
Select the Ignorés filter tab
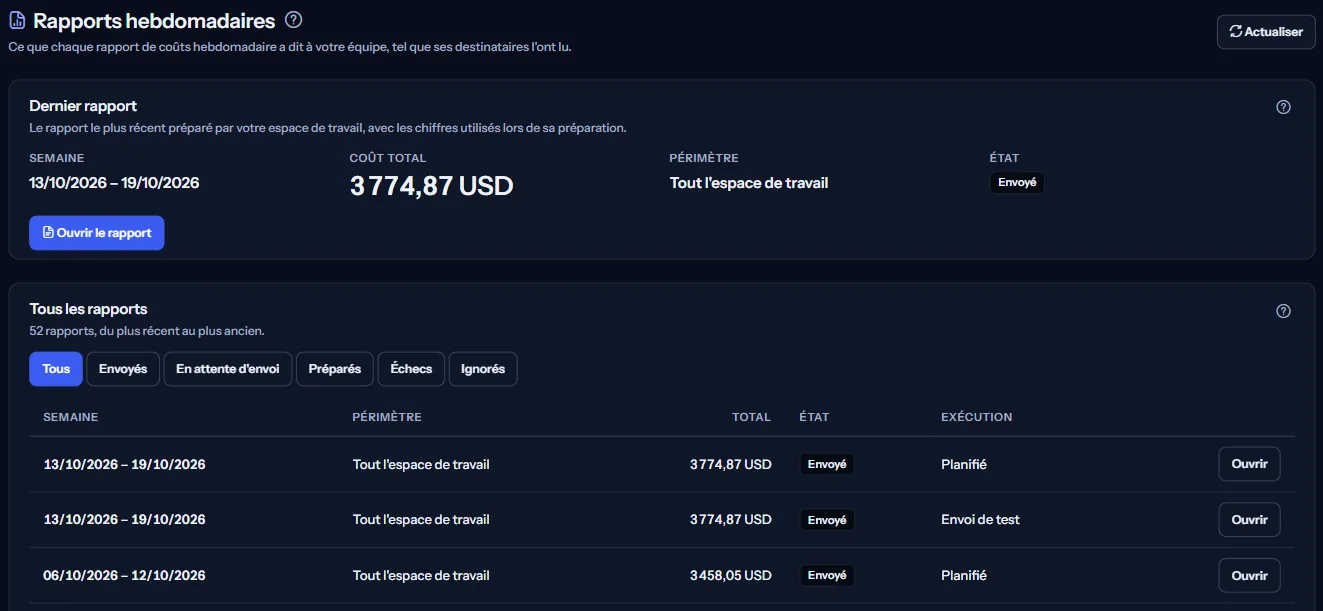click(483, 369)
